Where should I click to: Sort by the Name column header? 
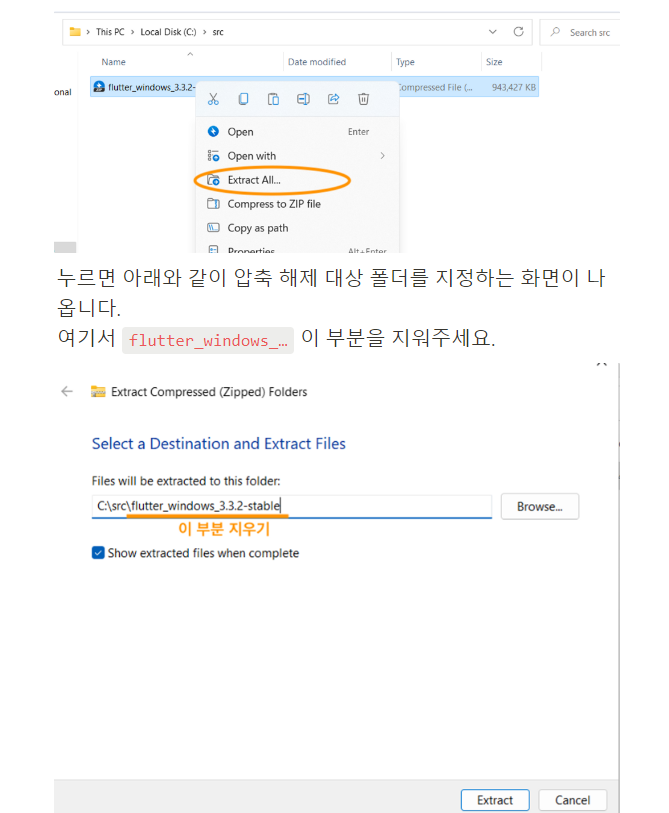tap(114, 62)
